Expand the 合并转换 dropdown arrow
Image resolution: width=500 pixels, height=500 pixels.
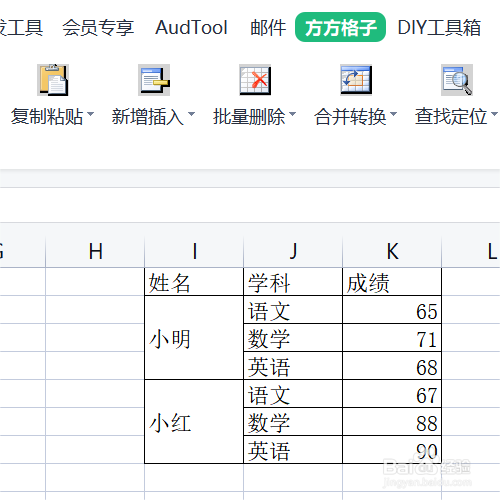coord(393,114)
